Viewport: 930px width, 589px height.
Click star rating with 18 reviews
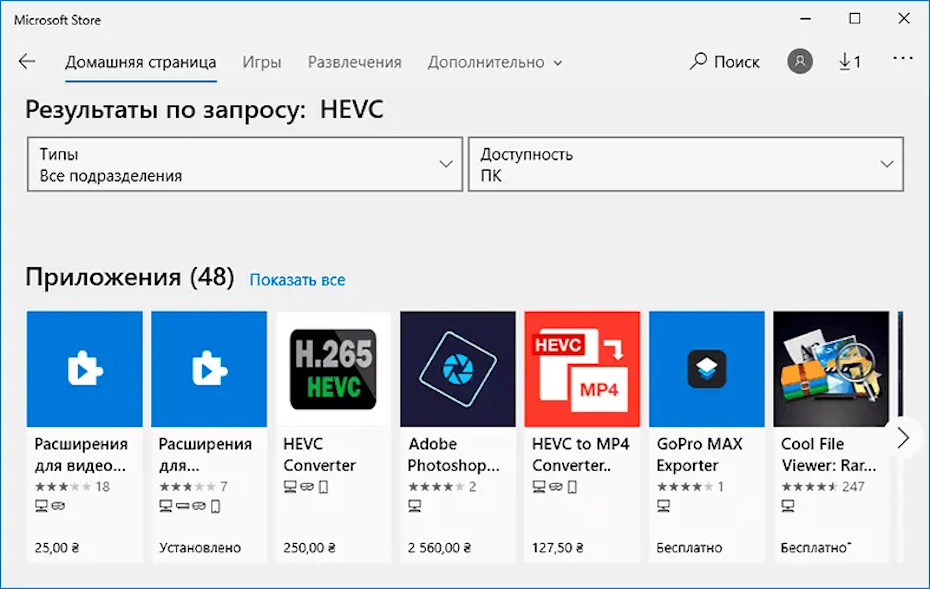(72, 487)
